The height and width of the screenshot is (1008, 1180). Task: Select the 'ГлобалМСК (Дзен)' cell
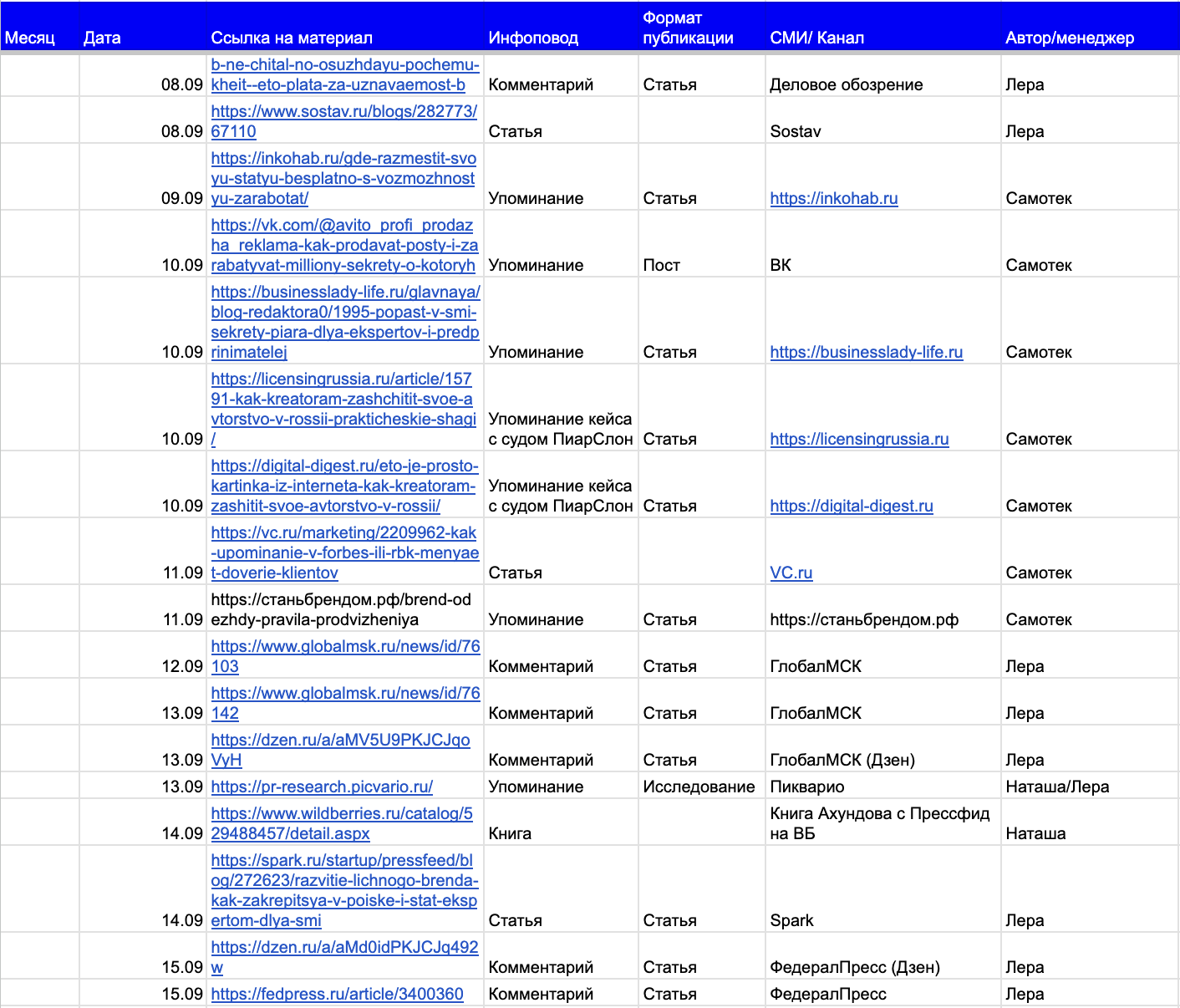(883, 748)
